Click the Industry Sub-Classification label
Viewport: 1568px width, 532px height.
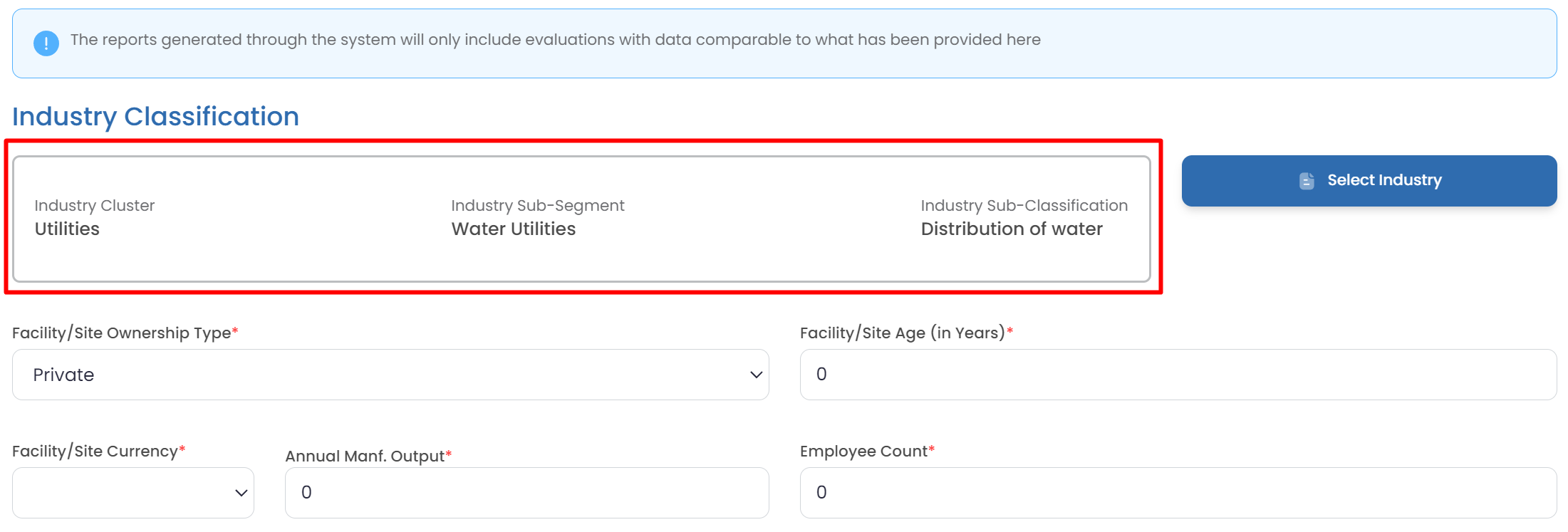pos(1024,206)
